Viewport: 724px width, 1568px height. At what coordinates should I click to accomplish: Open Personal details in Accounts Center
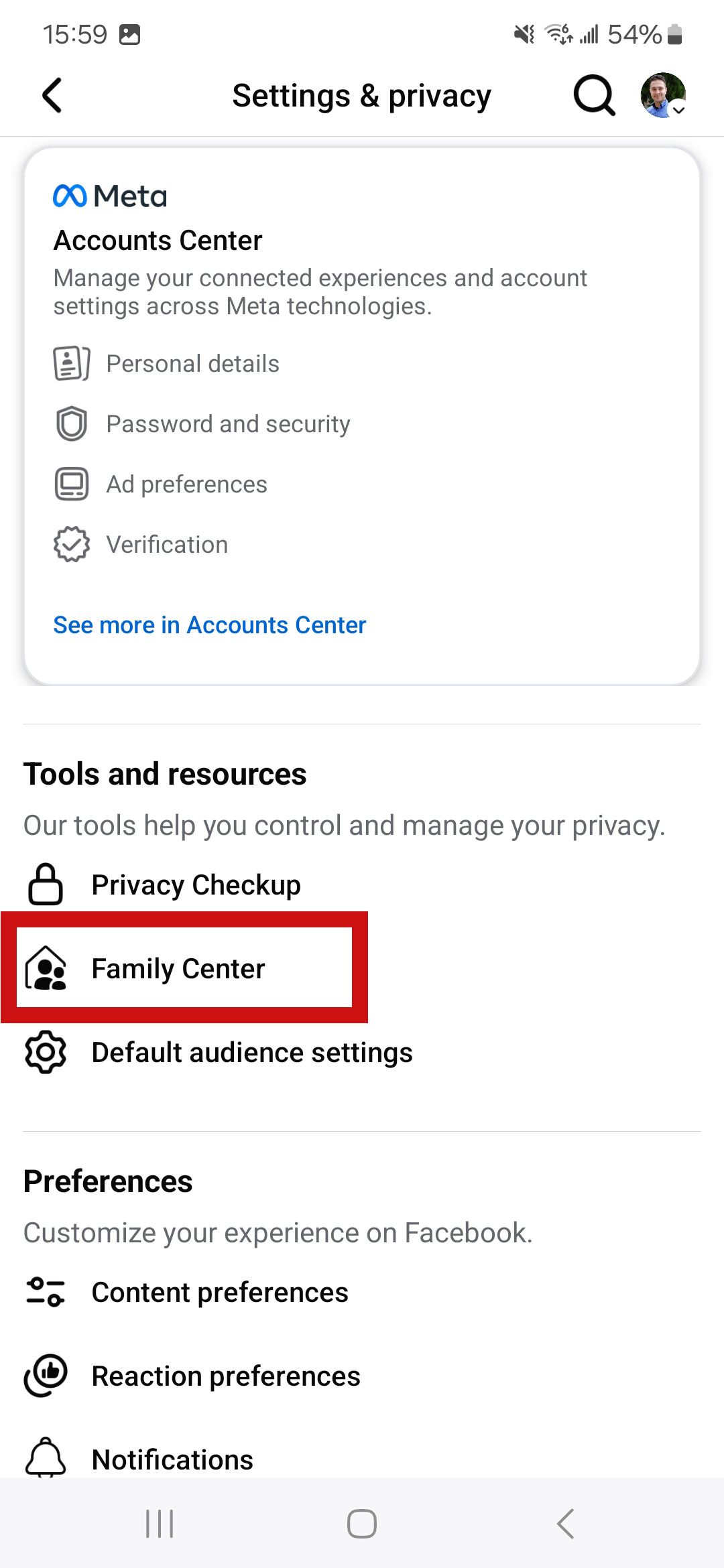[192, 363]
